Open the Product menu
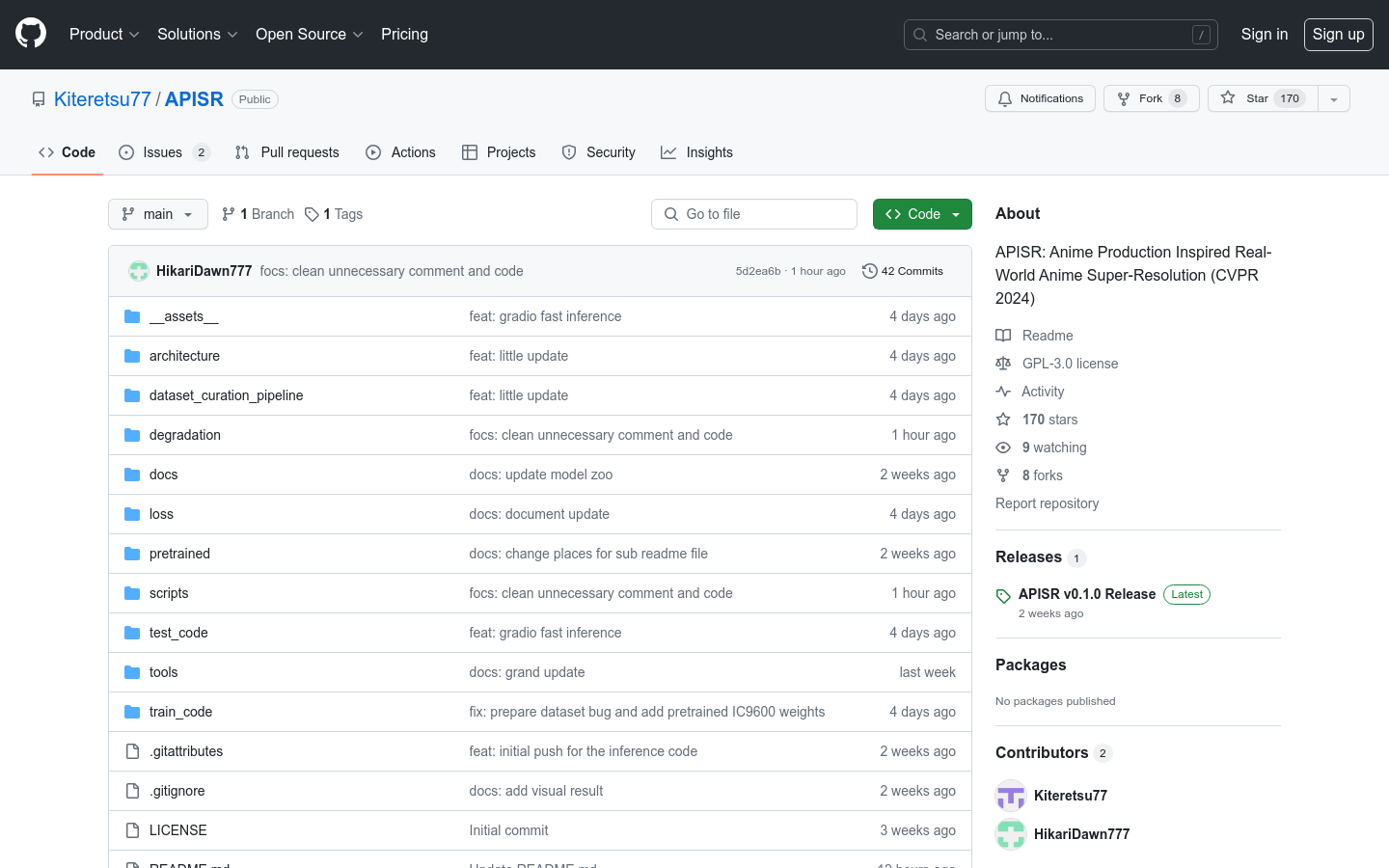 point(104,34)
